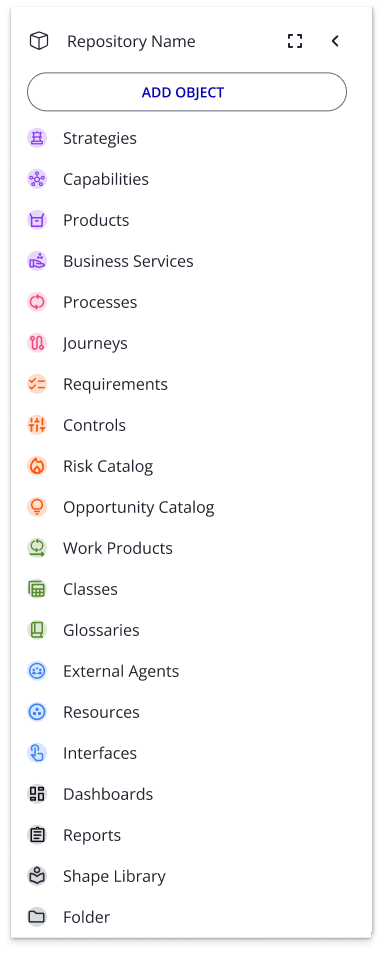
Task: Click the Products box icon
Action: [37, 221]
